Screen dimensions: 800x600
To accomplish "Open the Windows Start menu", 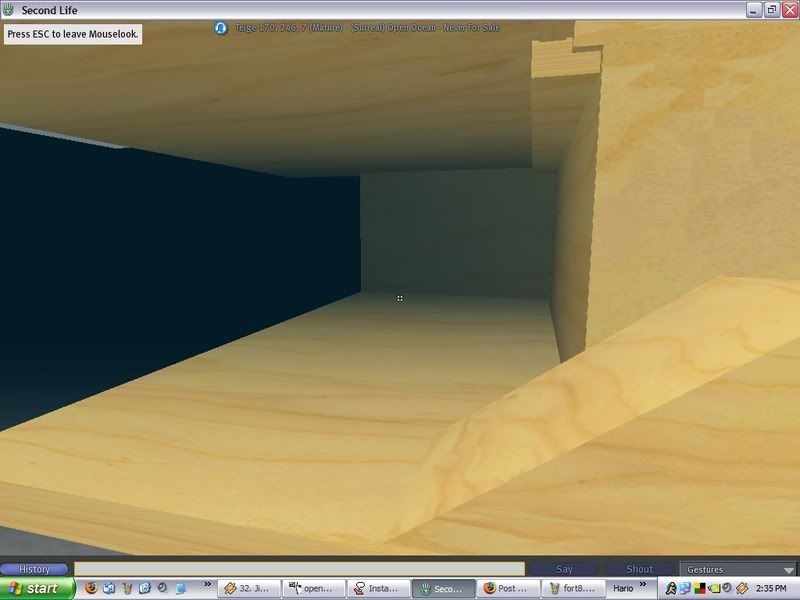I will pos(36,588).
